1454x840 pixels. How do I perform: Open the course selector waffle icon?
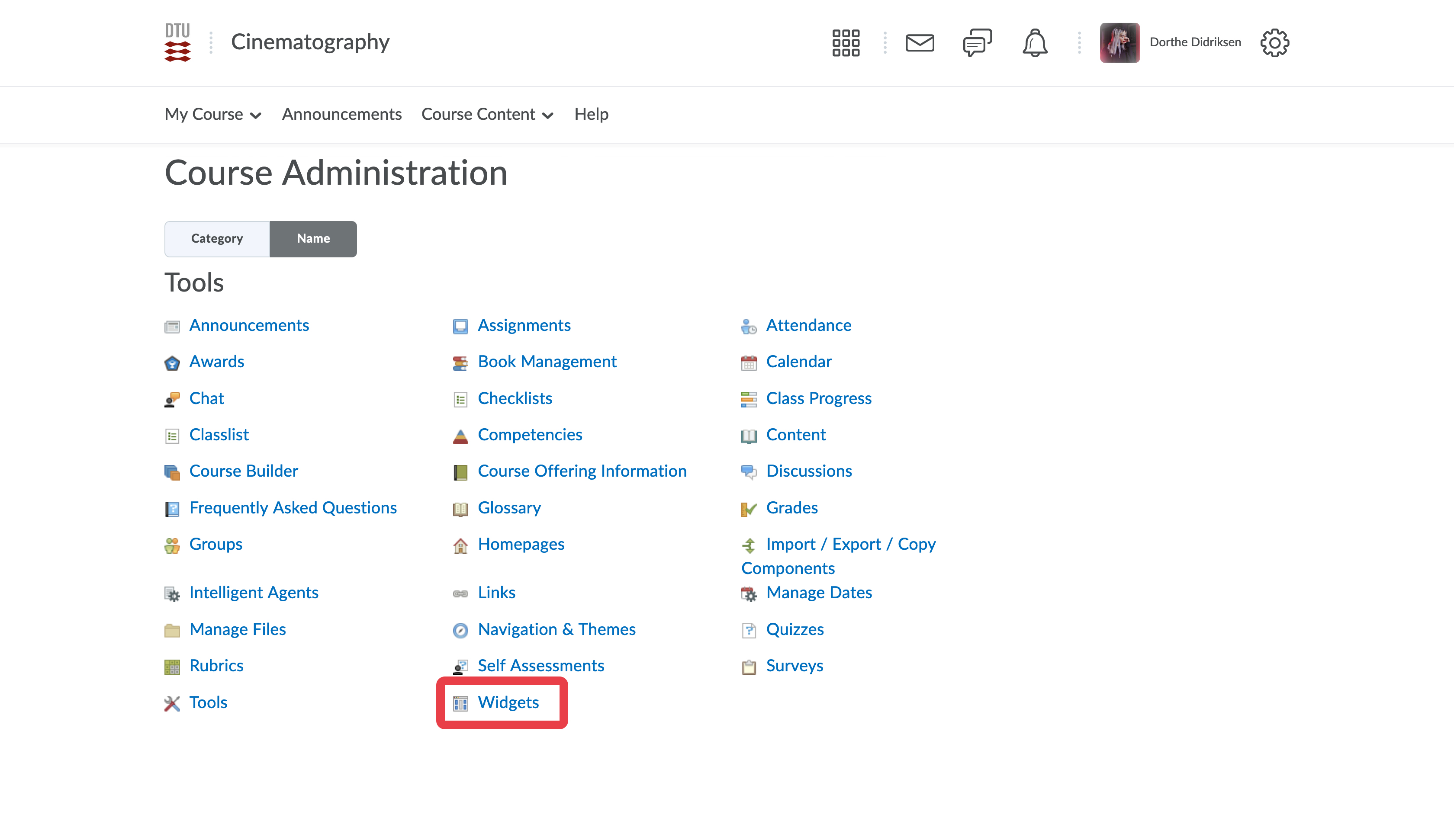(845, 43)
